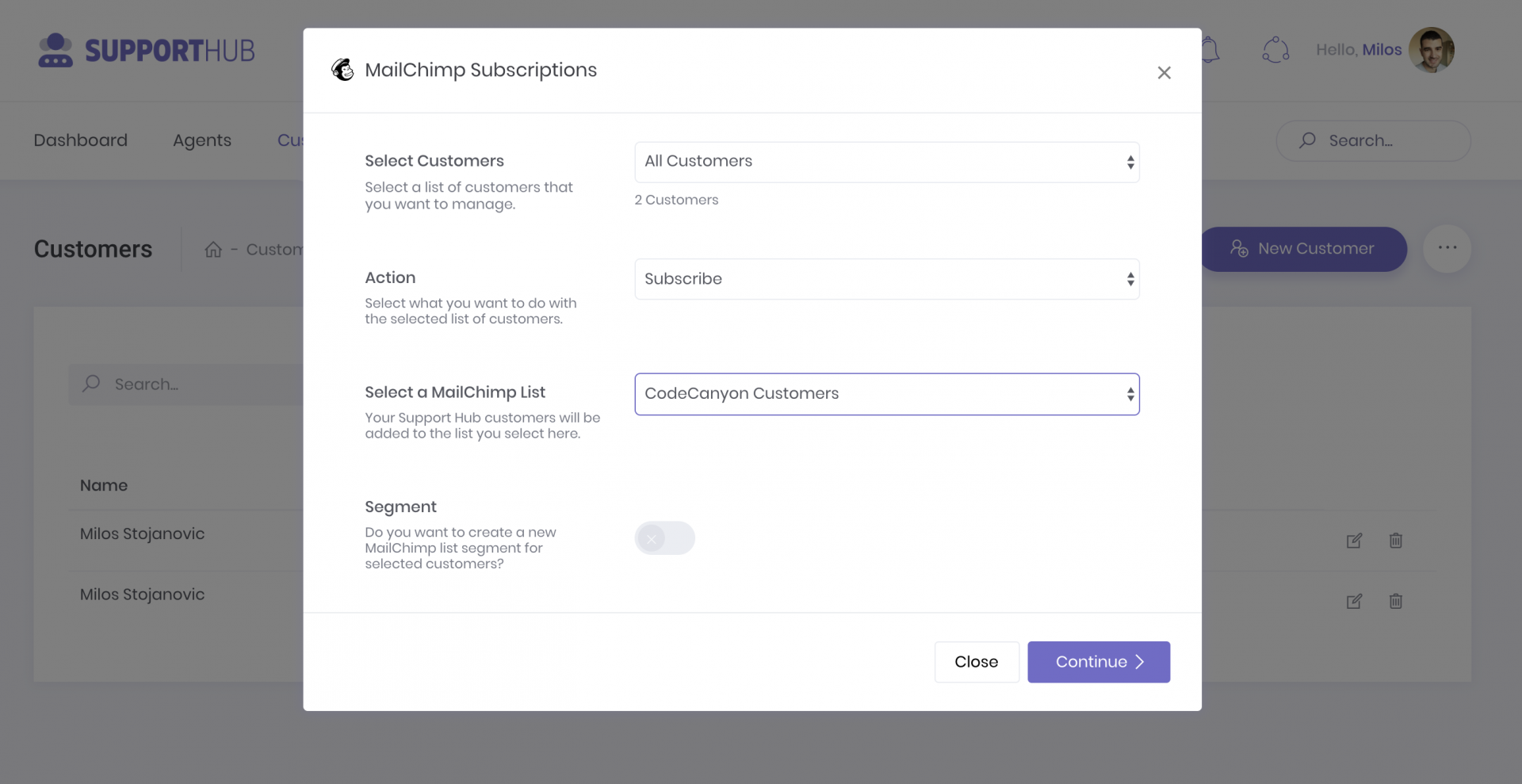Click the New Customer button
This screenshot has height=784, width=1522.
[1305, 249]
